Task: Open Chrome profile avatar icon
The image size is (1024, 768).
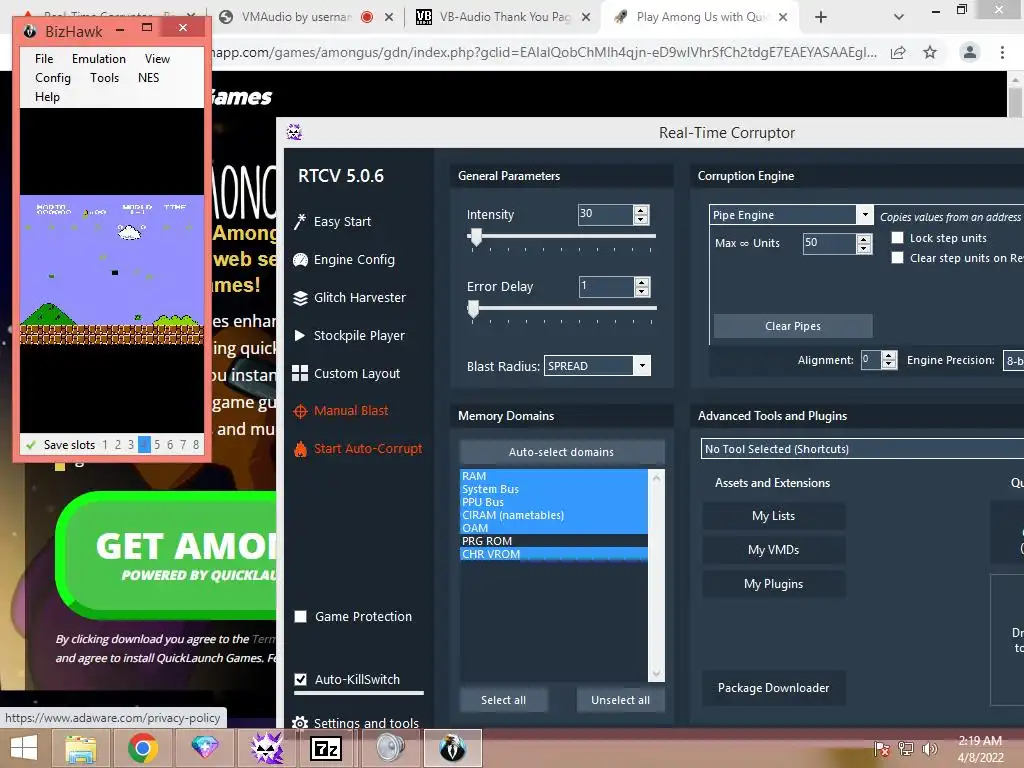Action: [970, 52]
